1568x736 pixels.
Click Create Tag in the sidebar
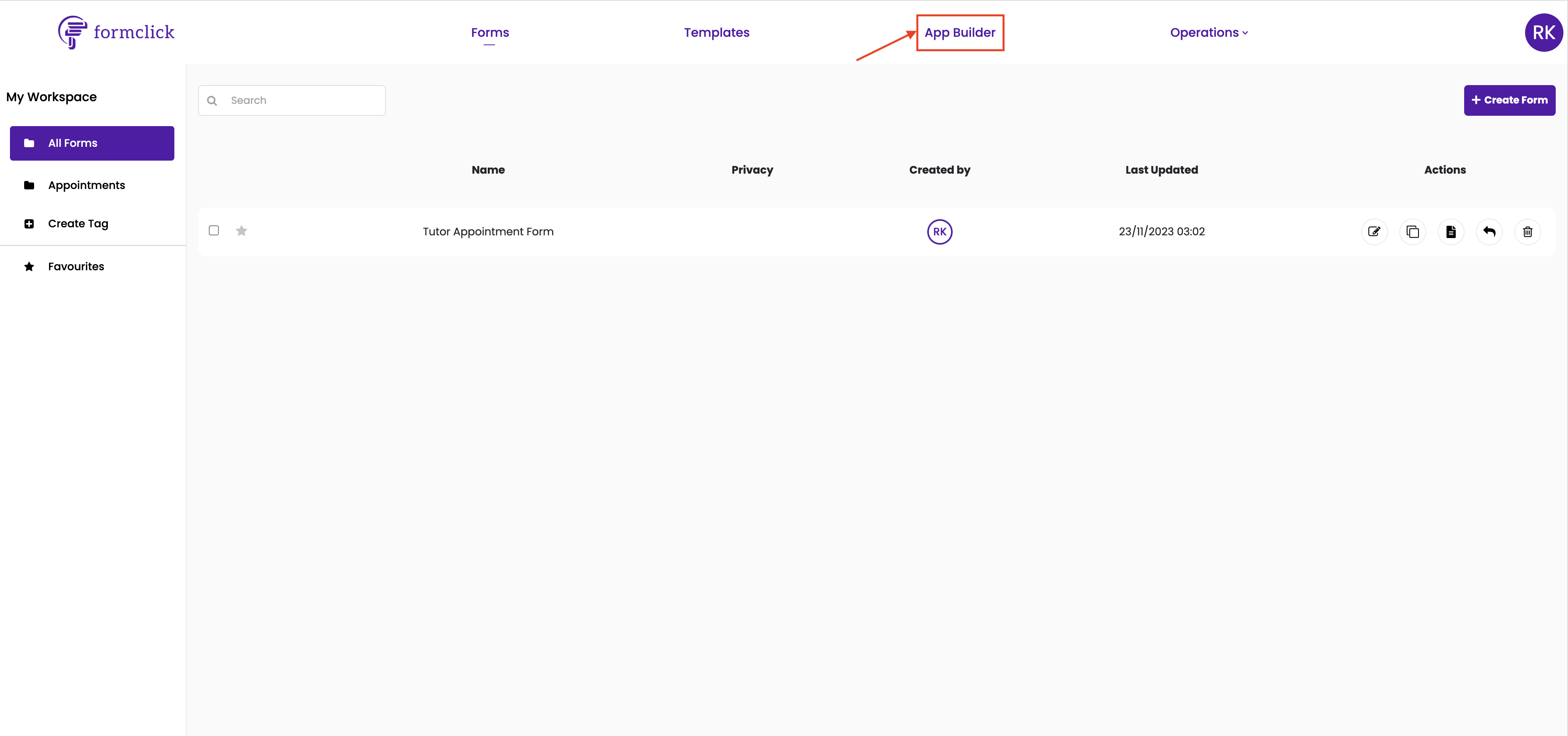[78, 223]
